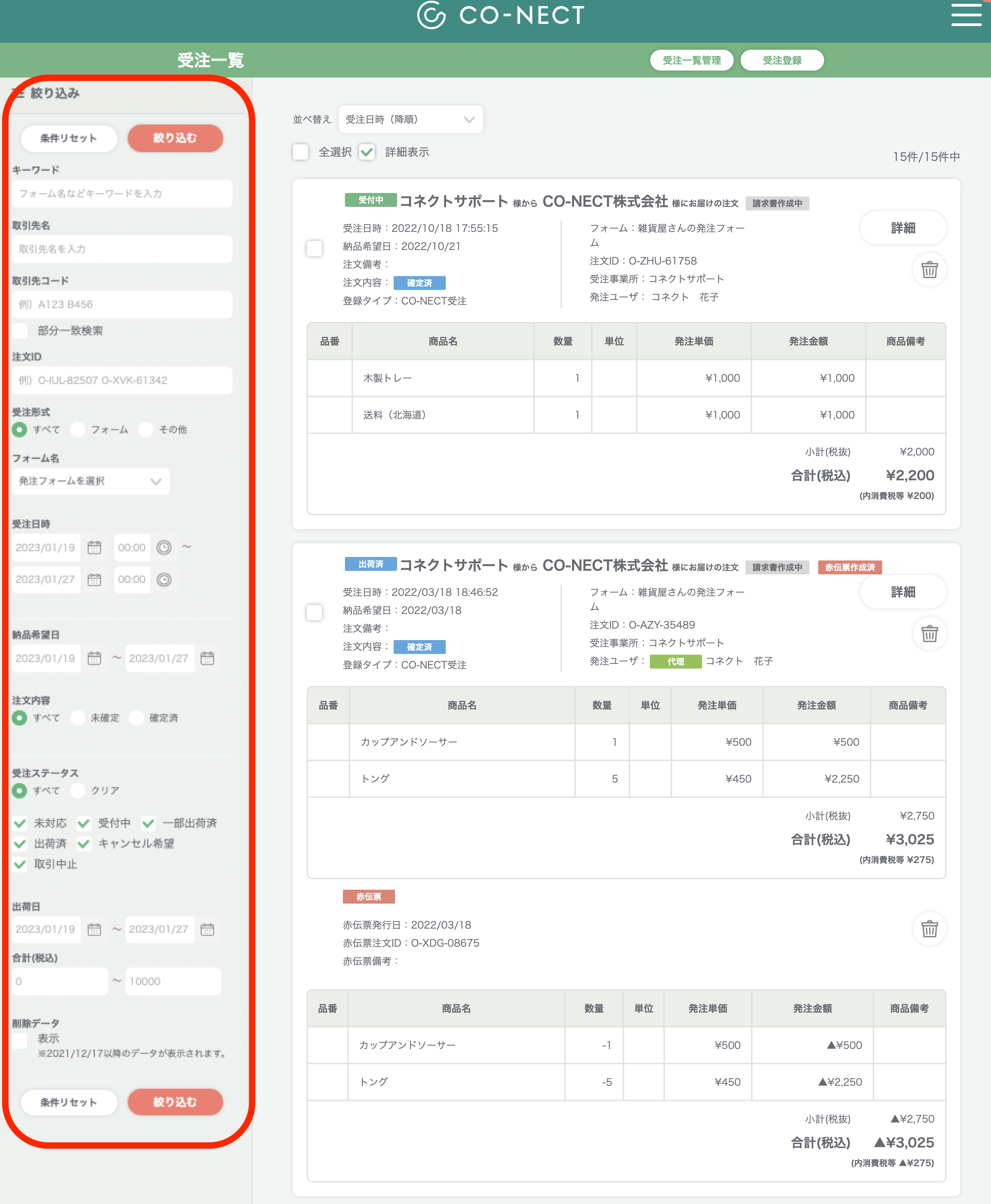Click the 出荷済 status badge
The height and width of the screenshot is (1204, 991).
point(370,564)
